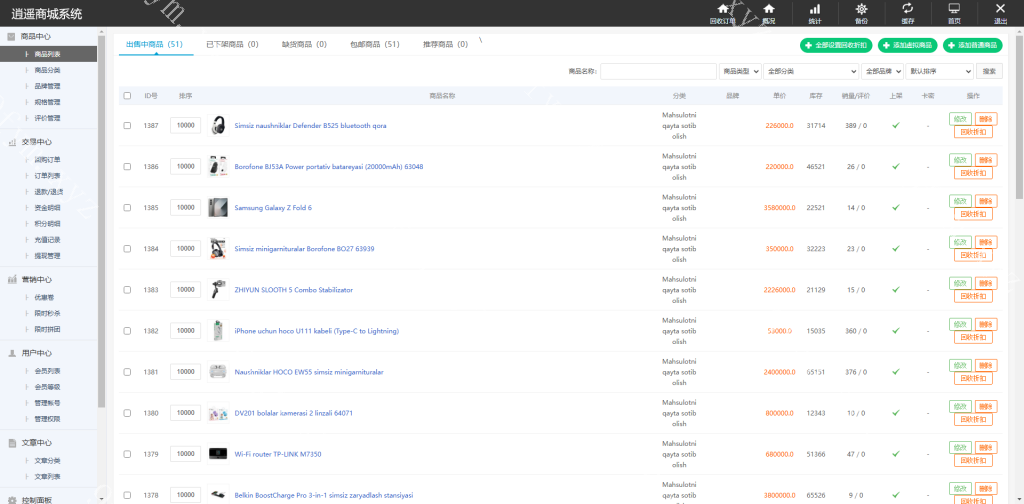Screen dimensions: 1024x504
Task: Open 会员列表 in the sidebar
Action: (48, 371)
